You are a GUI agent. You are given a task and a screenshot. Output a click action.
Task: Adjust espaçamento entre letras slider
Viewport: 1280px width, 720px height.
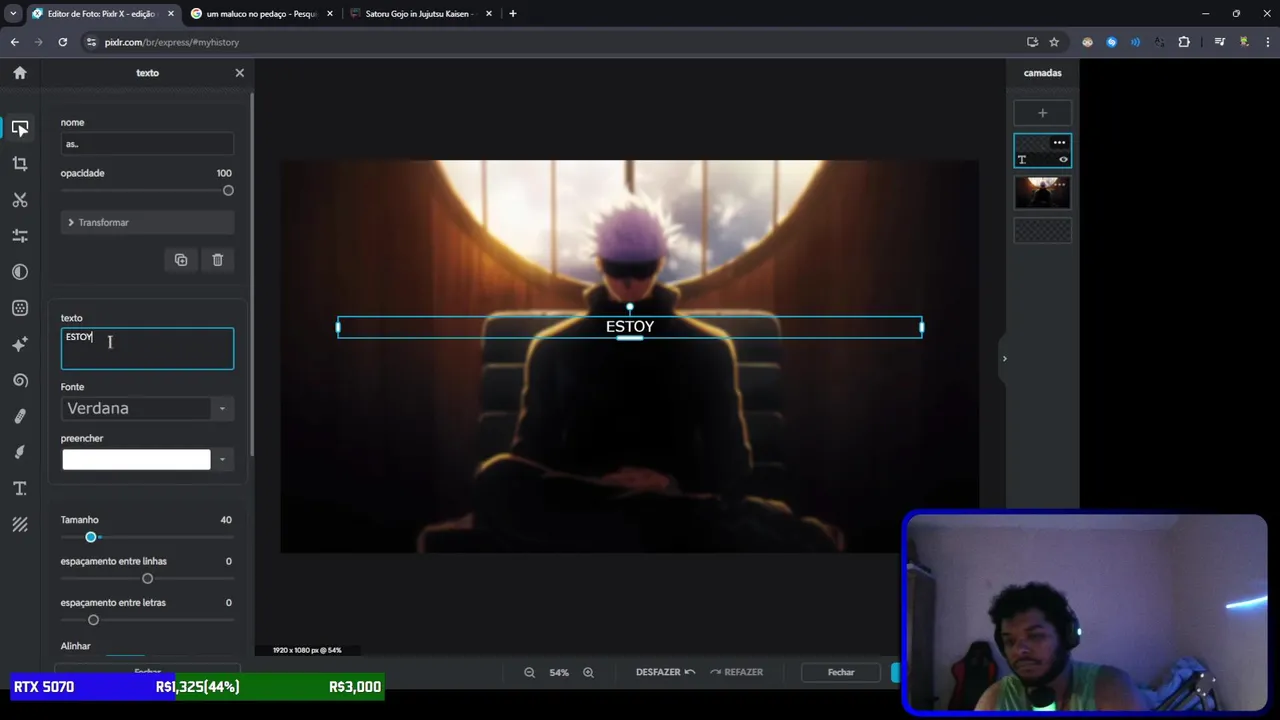(93, 620)
